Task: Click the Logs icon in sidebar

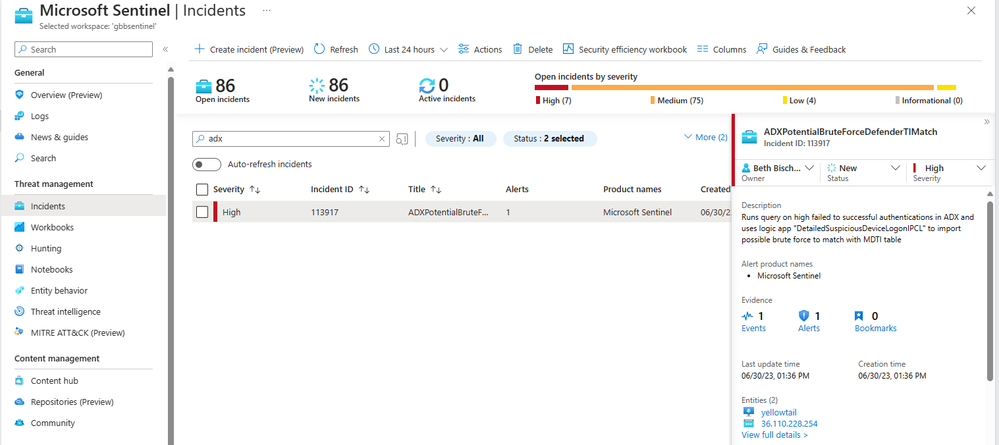Action: coord(19,116)
